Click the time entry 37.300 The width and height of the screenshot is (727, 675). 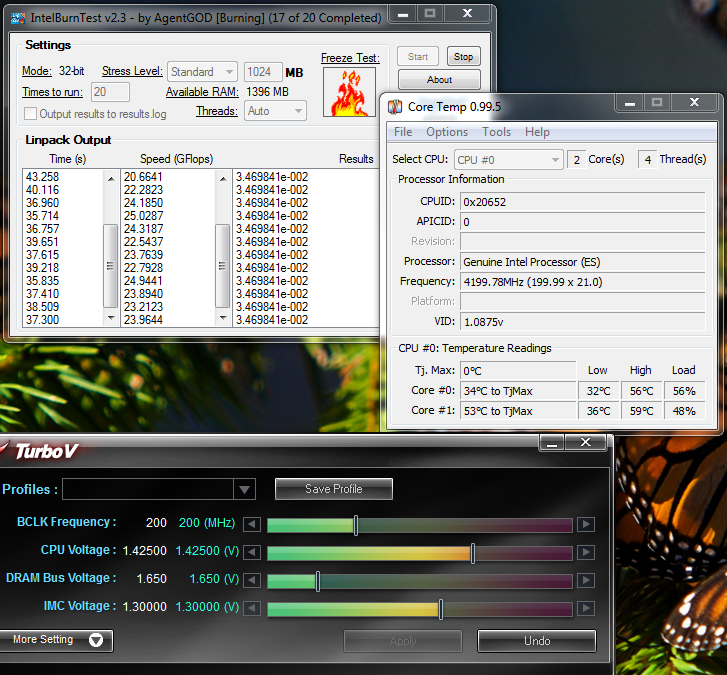pos(42,319)
